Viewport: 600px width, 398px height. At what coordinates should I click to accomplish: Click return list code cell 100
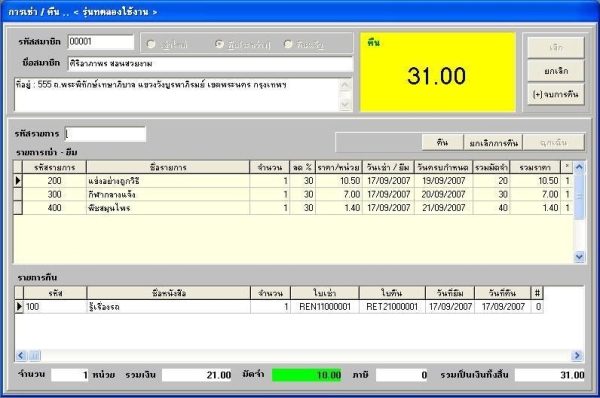[55, 307]
